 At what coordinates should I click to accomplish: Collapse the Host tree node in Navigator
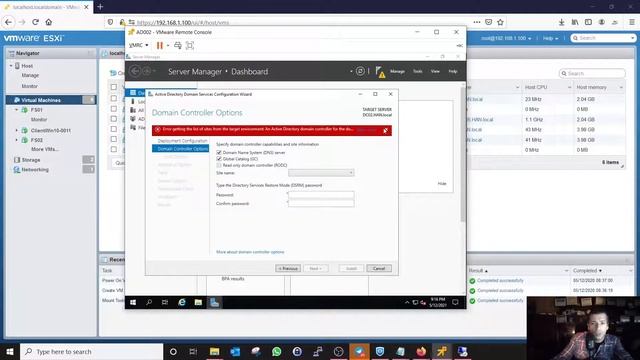click(11, 66)
